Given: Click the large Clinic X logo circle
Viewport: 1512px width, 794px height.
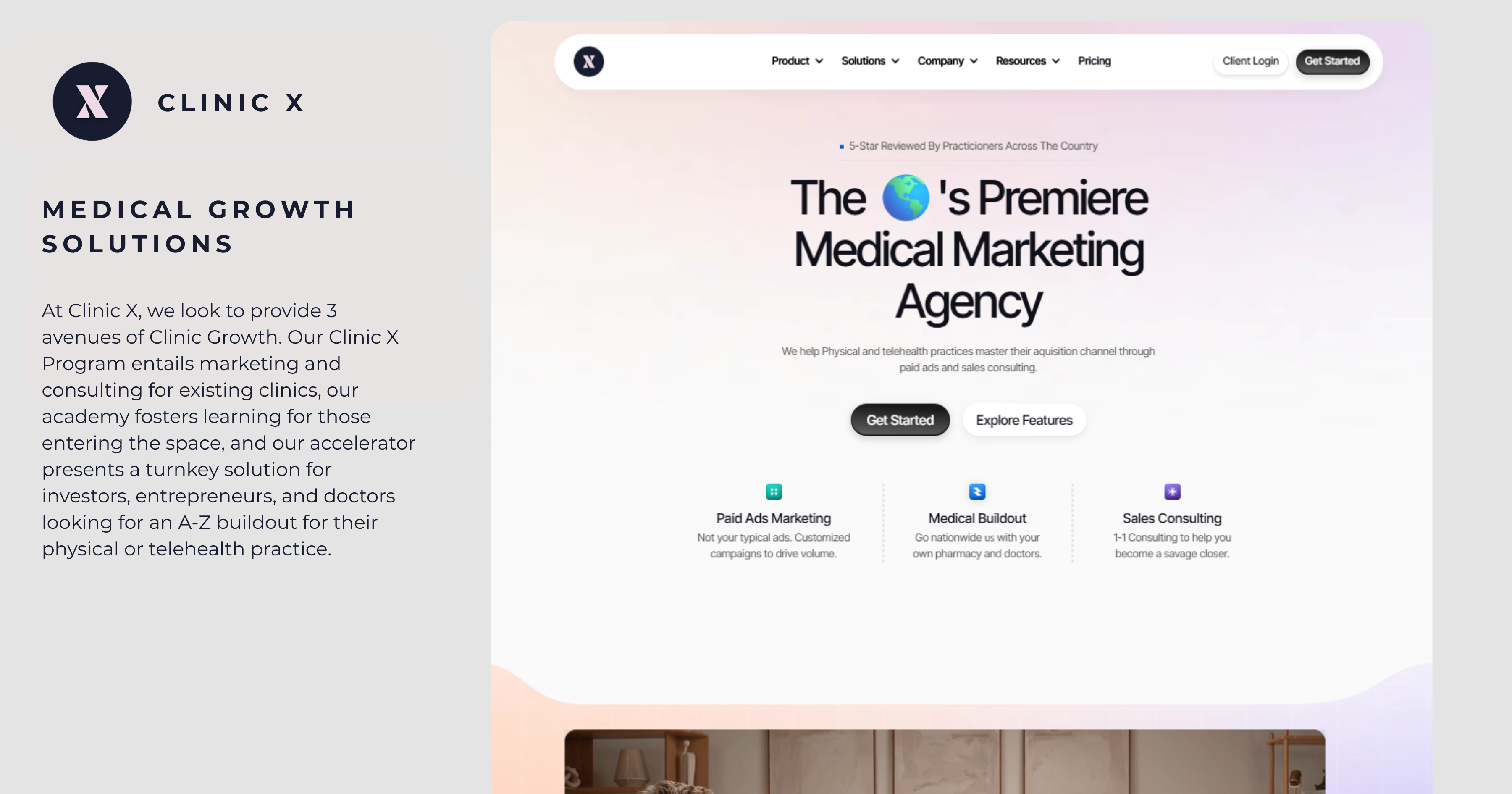Looking at the screenshot, I should click(x=92, y=102).
